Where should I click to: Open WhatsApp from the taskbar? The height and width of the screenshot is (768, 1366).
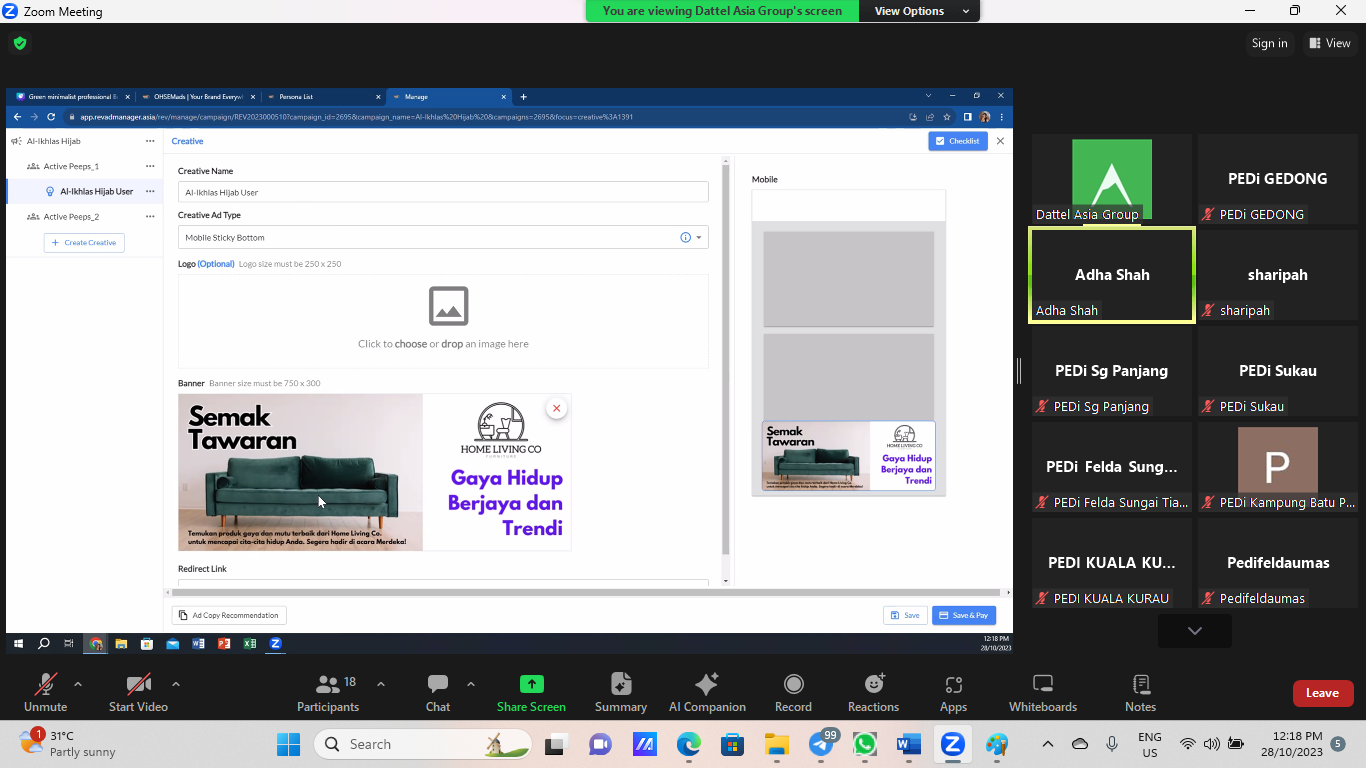click(864, 744)
